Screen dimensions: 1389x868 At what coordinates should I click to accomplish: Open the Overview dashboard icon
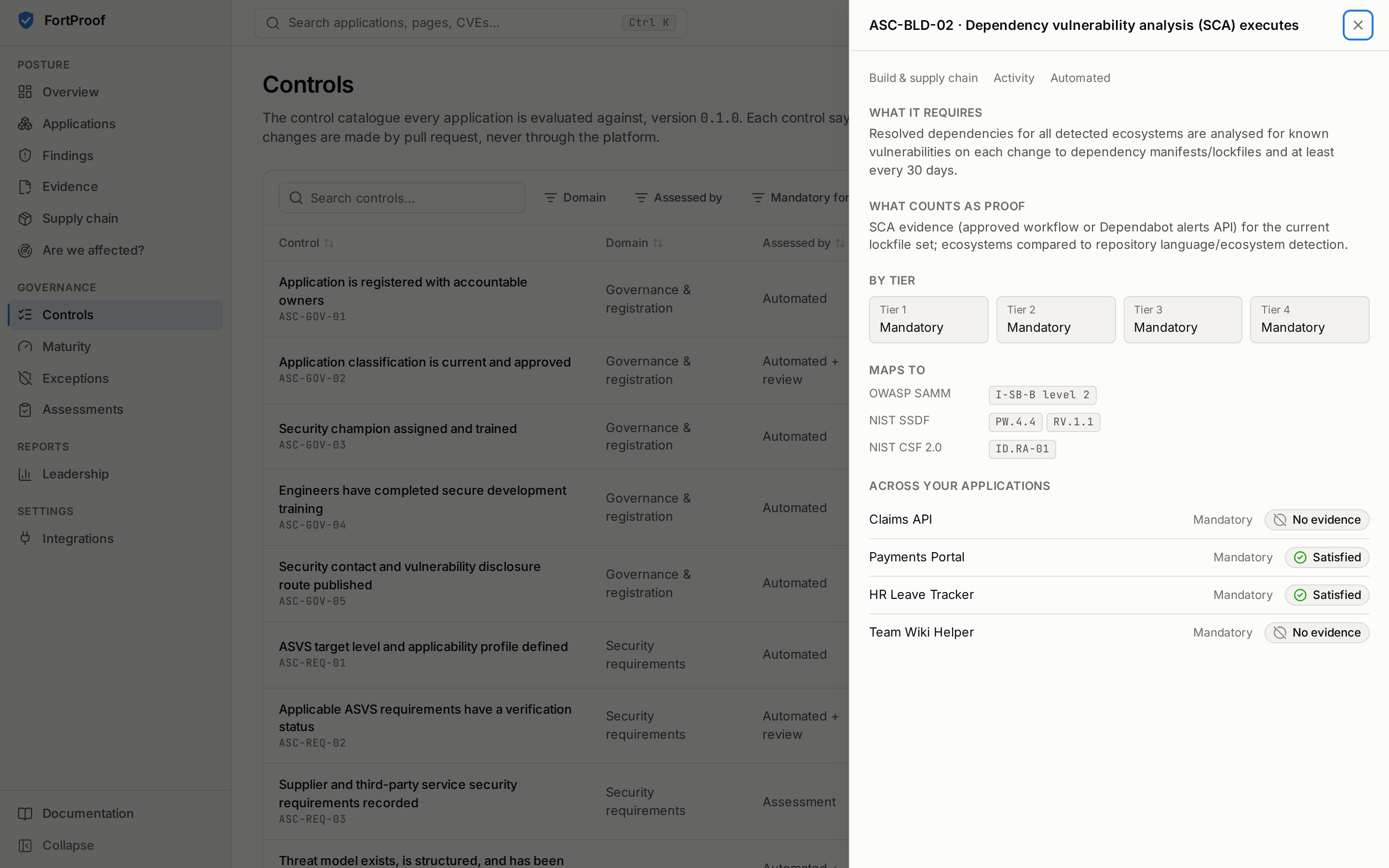[x=25, y=92]
